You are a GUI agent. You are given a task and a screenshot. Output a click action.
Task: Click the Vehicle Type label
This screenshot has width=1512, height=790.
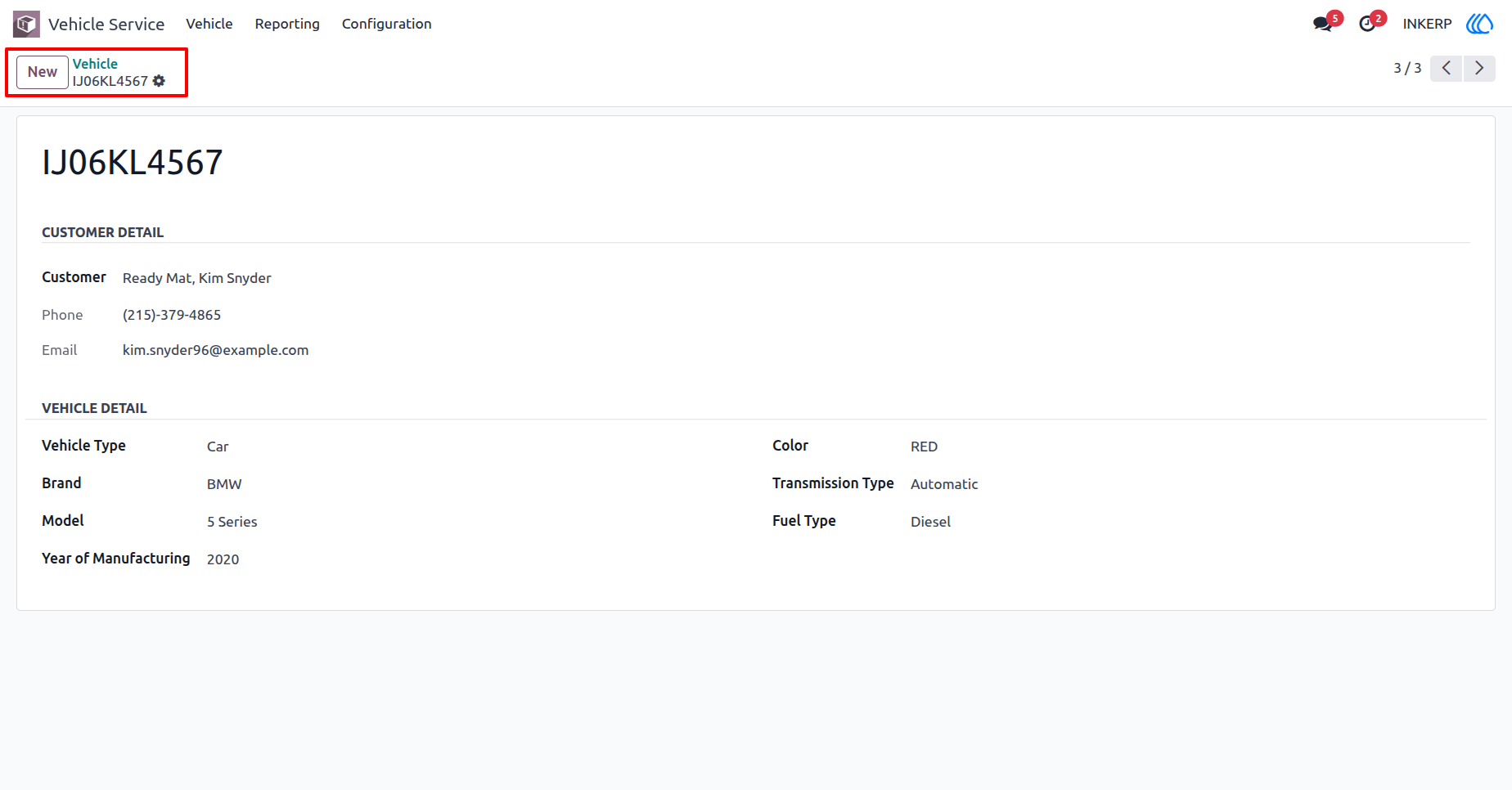pos(83,446)
